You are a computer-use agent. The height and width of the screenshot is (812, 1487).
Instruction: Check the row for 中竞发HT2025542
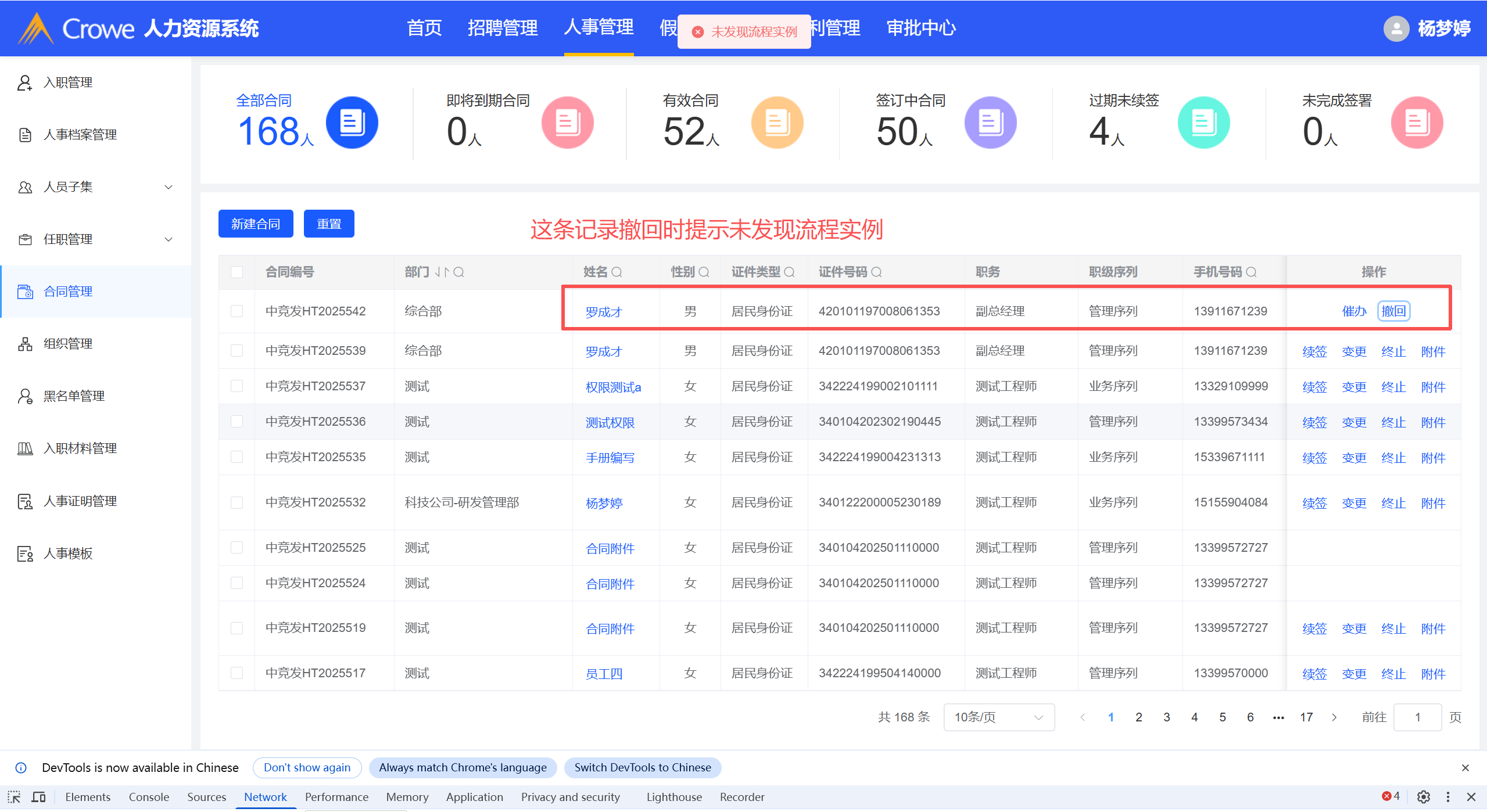click(237, 311)
